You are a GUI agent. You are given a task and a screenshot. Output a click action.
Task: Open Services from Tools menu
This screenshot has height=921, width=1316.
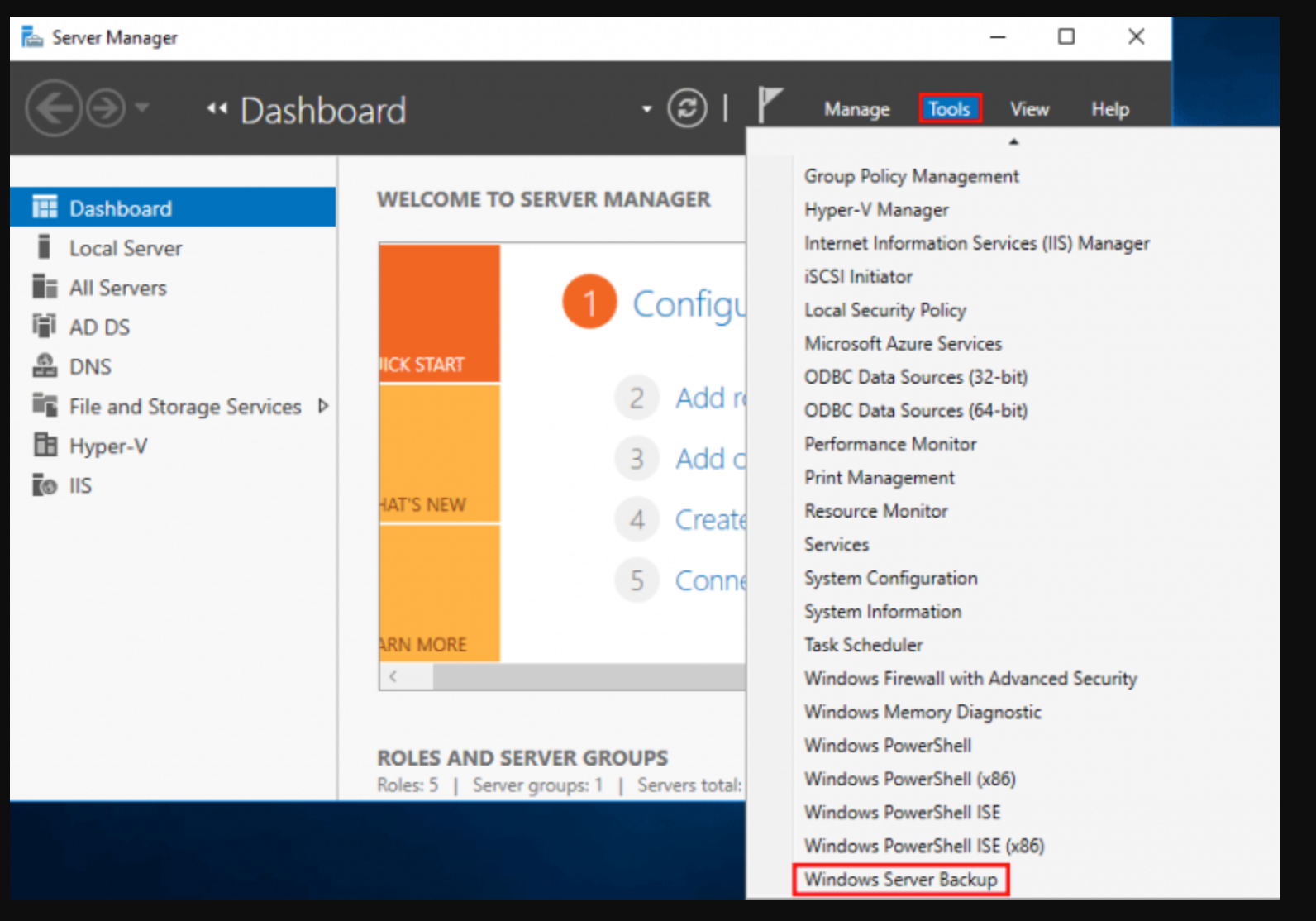(837, 545)
